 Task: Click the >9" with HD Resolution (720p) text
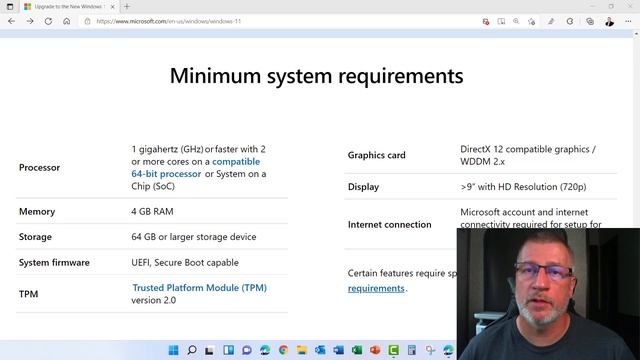point(523,187)
